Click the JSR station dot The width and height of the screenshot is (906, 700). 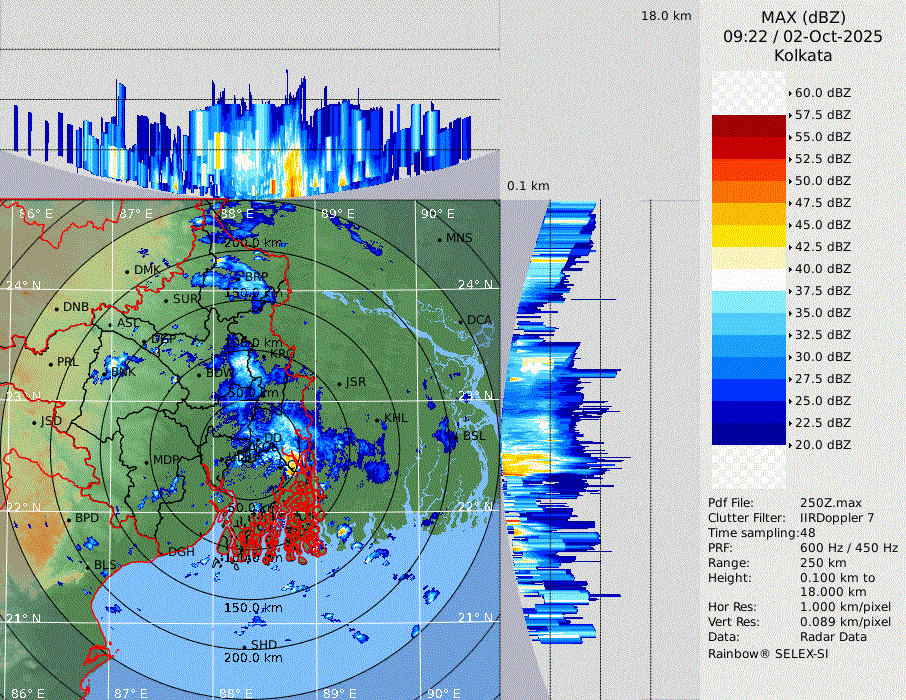click(338, 384)
